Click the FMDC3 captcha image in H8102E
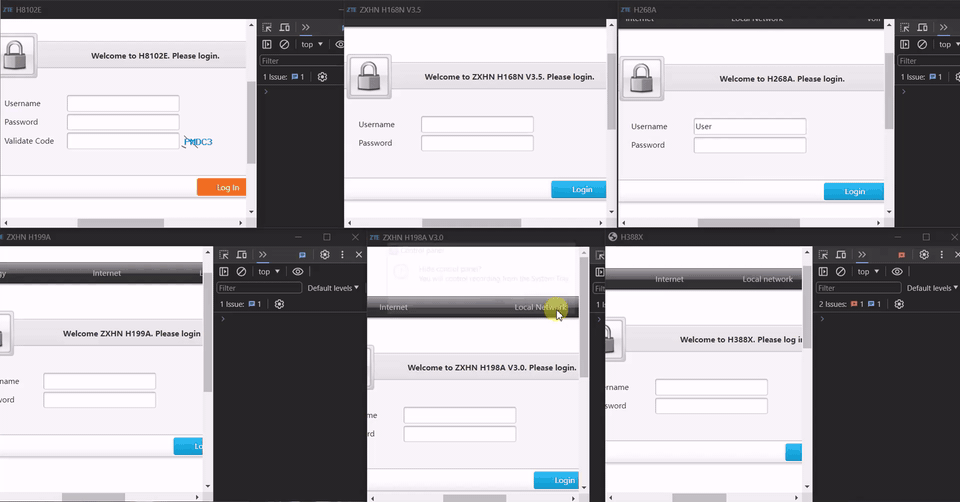This screenshot has width=960, height=502. (197, 142)
